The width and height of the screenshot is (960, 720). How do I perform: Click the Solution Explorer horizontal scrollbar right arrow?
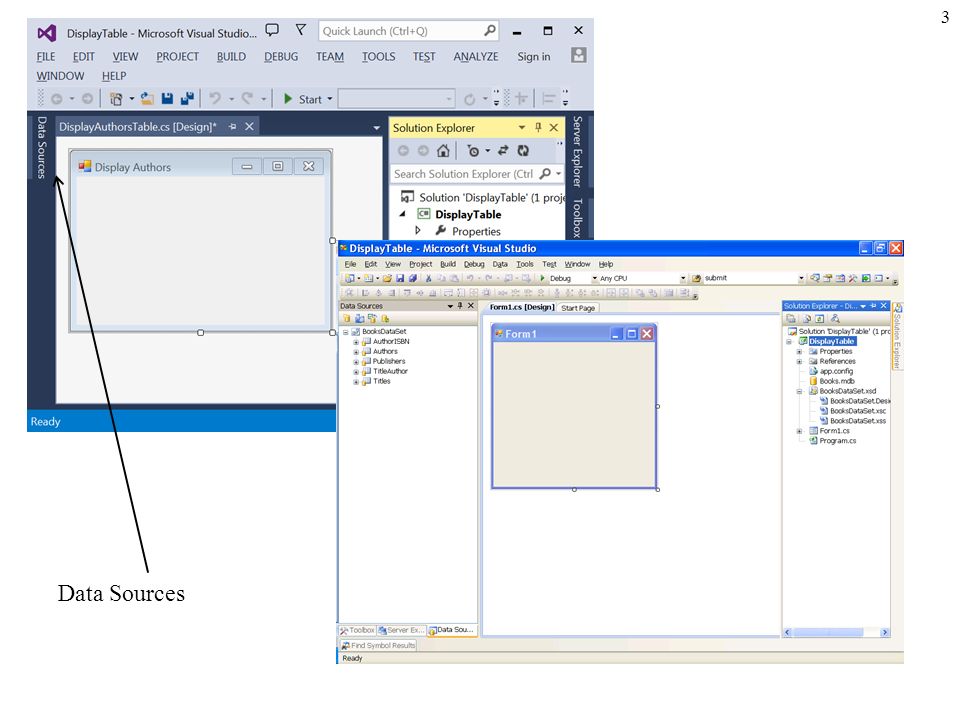point(885,632)
